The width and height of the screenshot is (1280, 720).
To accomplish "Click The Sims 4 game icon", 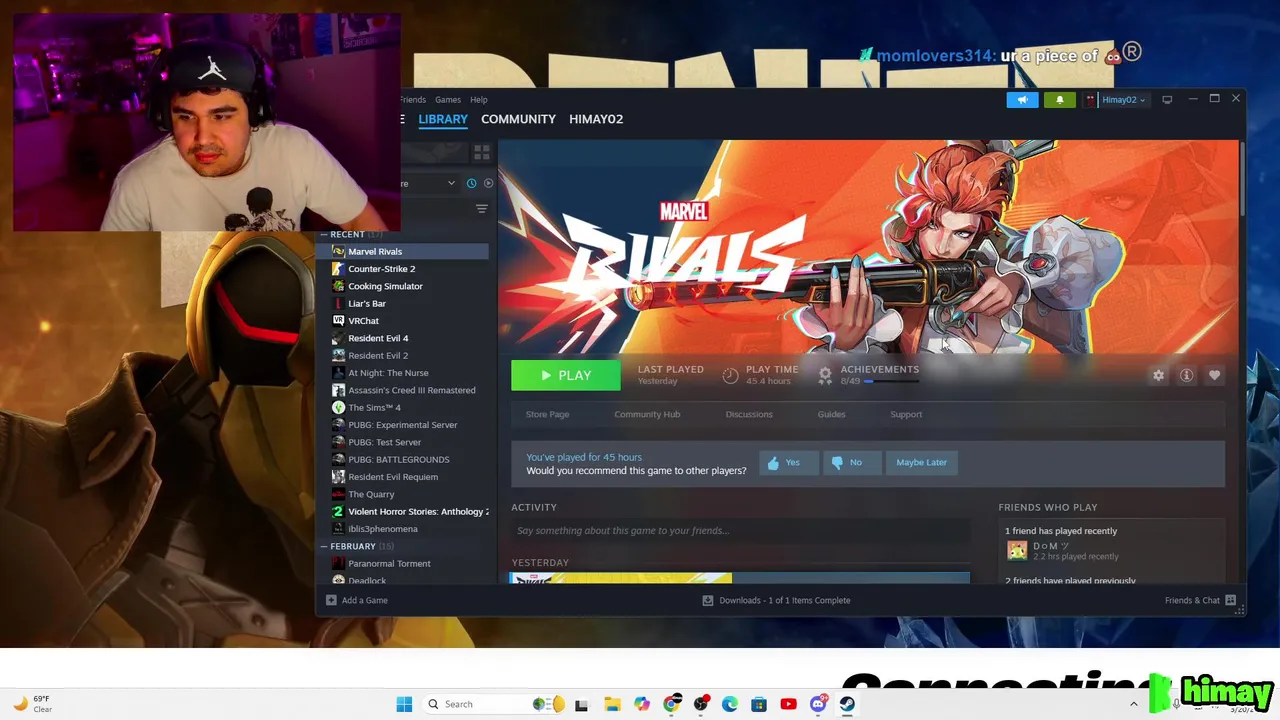I will click(338, 407).
